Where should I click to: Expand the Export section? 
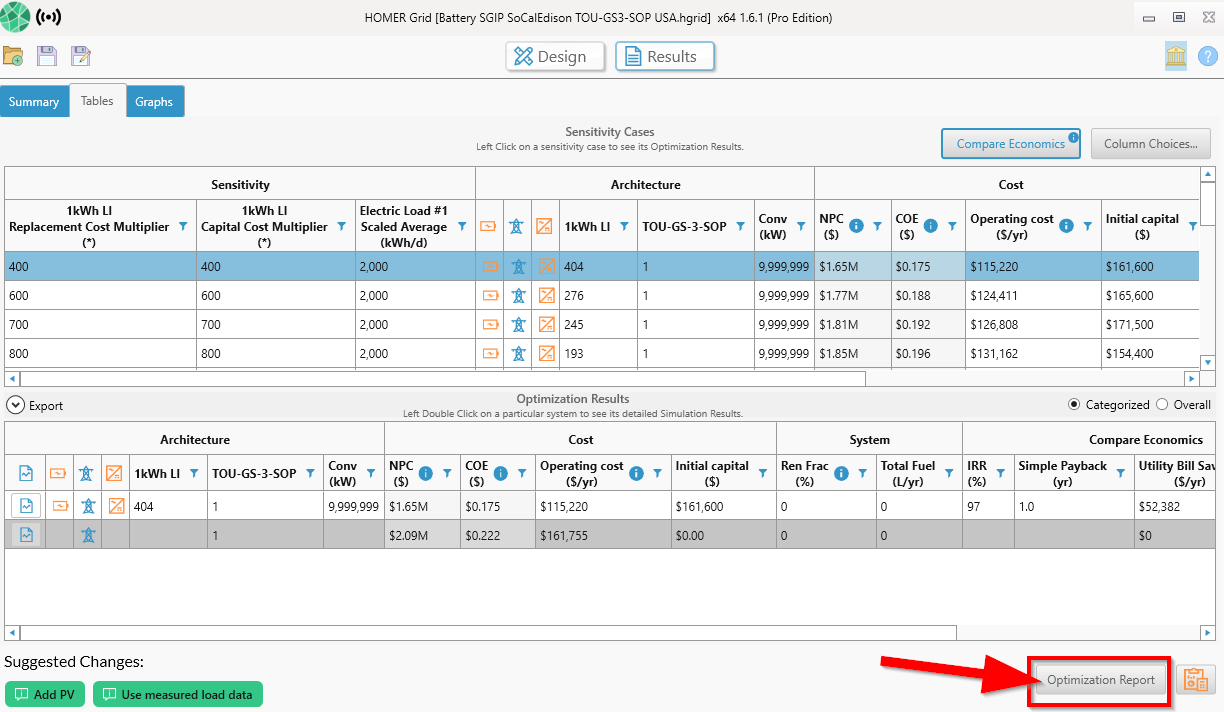coord(15,404)
